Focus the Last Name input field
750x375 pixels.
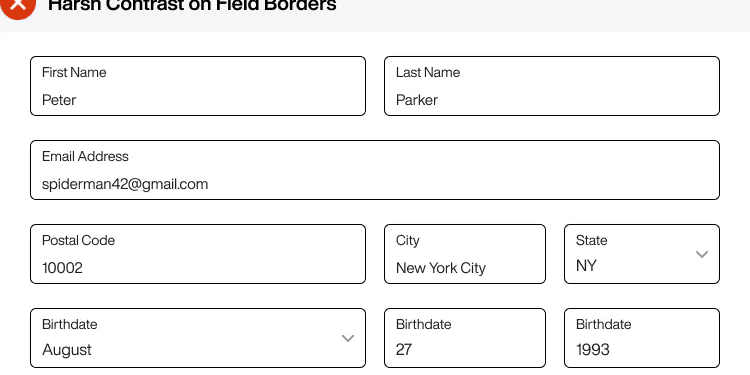[552, 86]
